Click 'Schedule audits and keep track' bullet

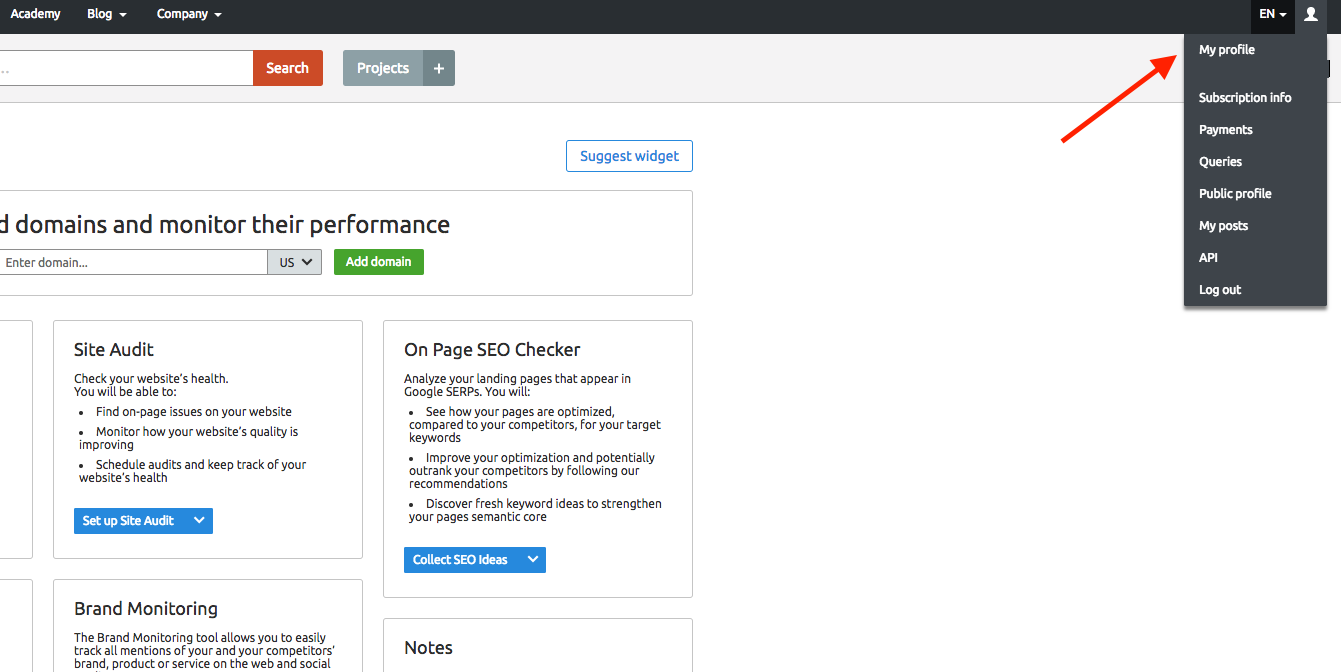tap(193, 471)
